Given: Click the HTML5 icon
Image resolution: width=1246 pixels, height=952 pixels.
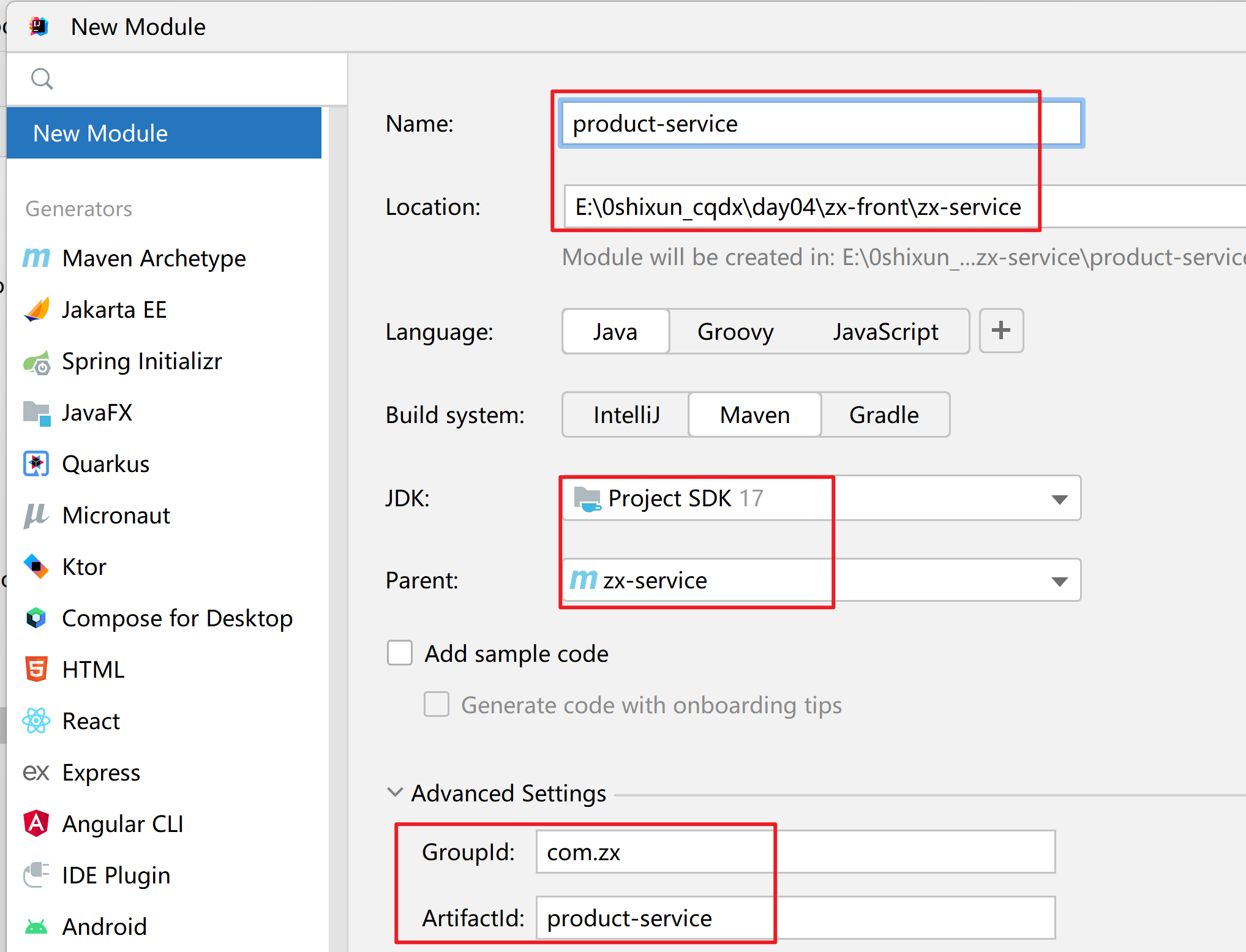Looking at the screenshot, I should pyautogui.click(x=36, y=669).
